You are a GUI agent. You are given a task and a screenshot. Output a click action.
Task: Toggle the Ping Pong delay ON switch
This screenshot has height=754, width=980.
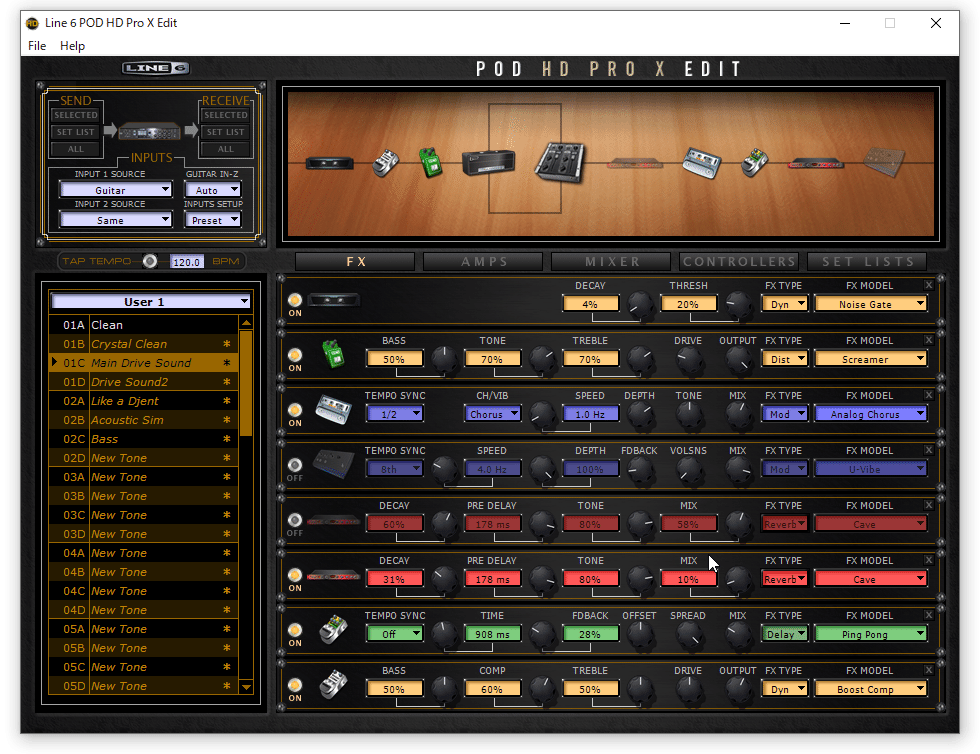click(294, 630)
